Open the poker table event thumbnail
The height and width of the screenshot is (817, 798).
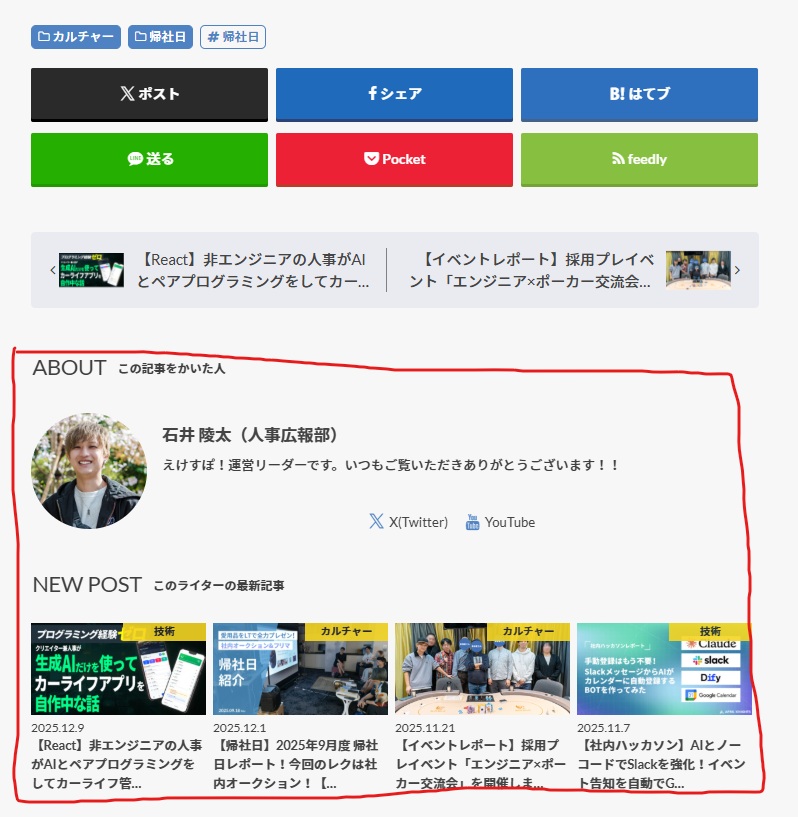click(482, 669)
